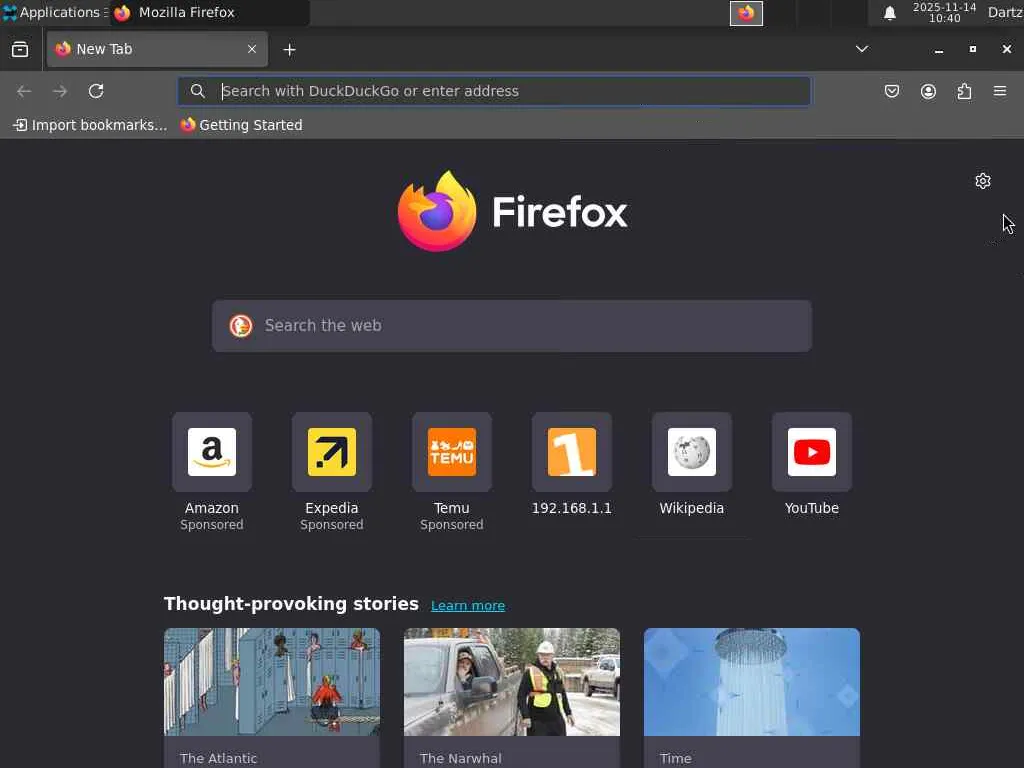Image resolution: width=1024 pixels, height=768 pixels.
Task: Open the Getting Started bookmark
Action: tap(242, 125)
